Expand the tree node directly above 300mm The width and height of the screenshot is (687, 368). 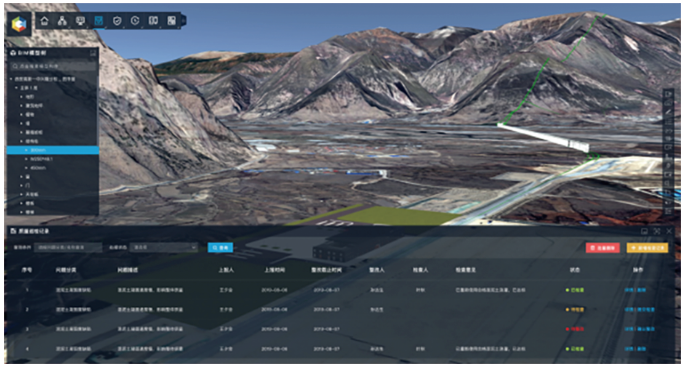[x=21, y=141]
